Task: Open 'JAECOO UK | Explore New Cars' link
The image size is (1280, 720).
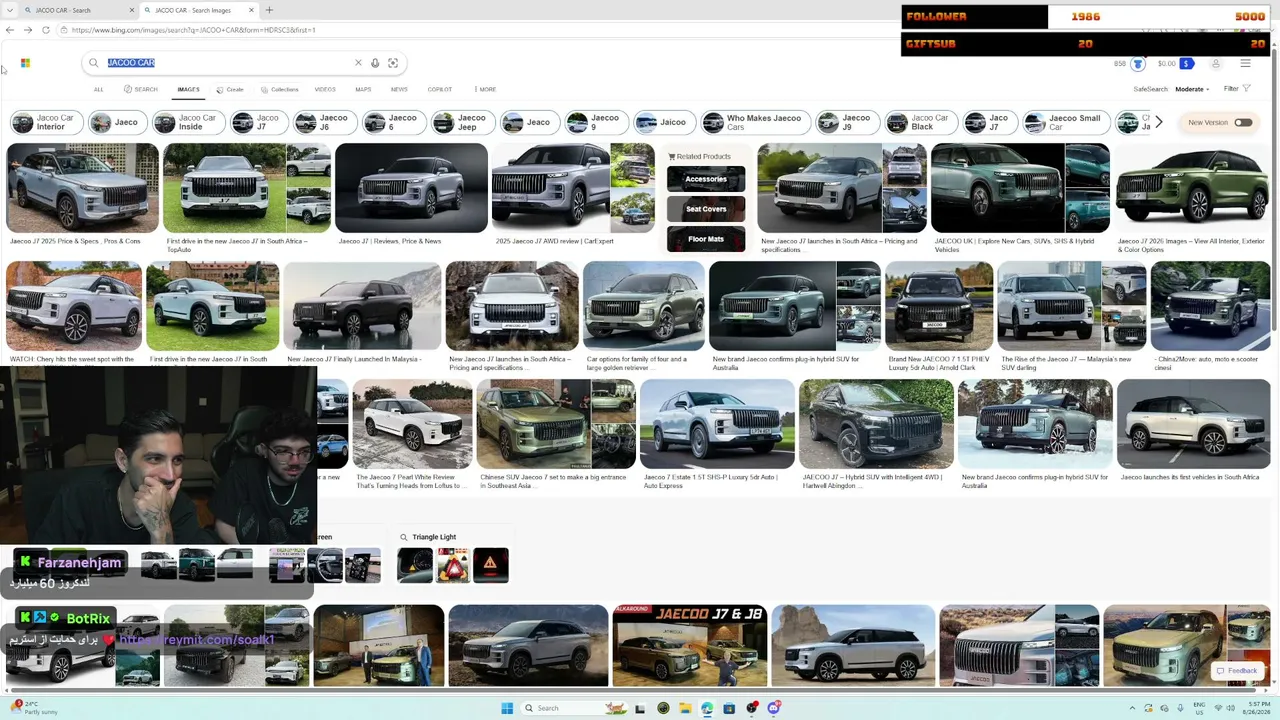Action: (x=1014, y=245)
